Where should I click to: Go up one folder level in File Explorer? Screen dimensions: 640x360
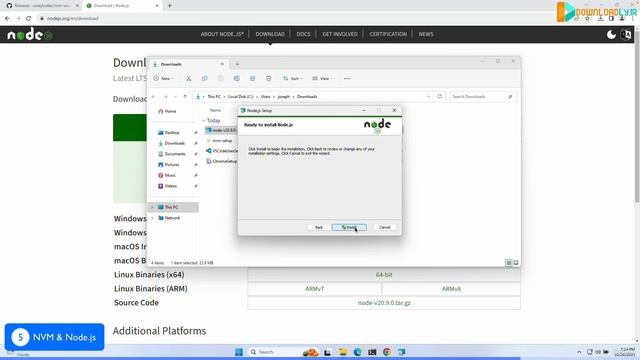(x=185, y=97)
